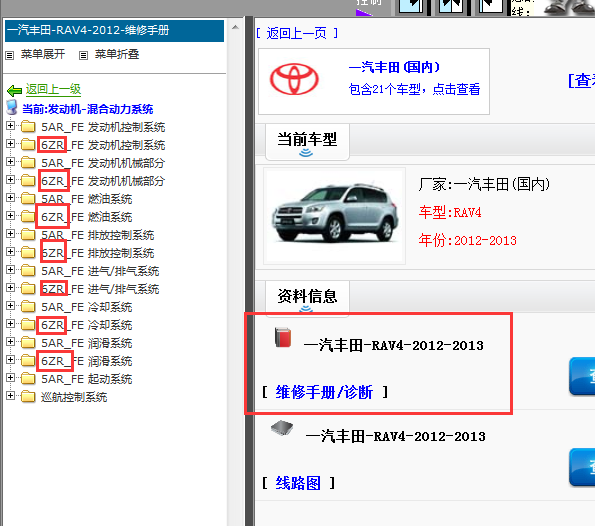595x526 pixels.
Task: Click 车型:RAV4 red text
Action: pyautogui.click(x=450, y=212)
